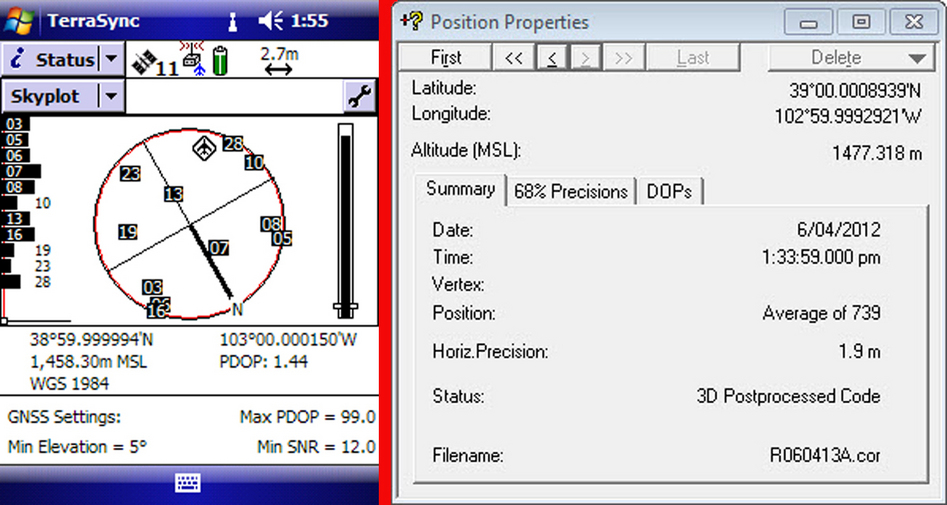Select satellite 08 on the skyplot
947x505 pixels.
point(270,224)
